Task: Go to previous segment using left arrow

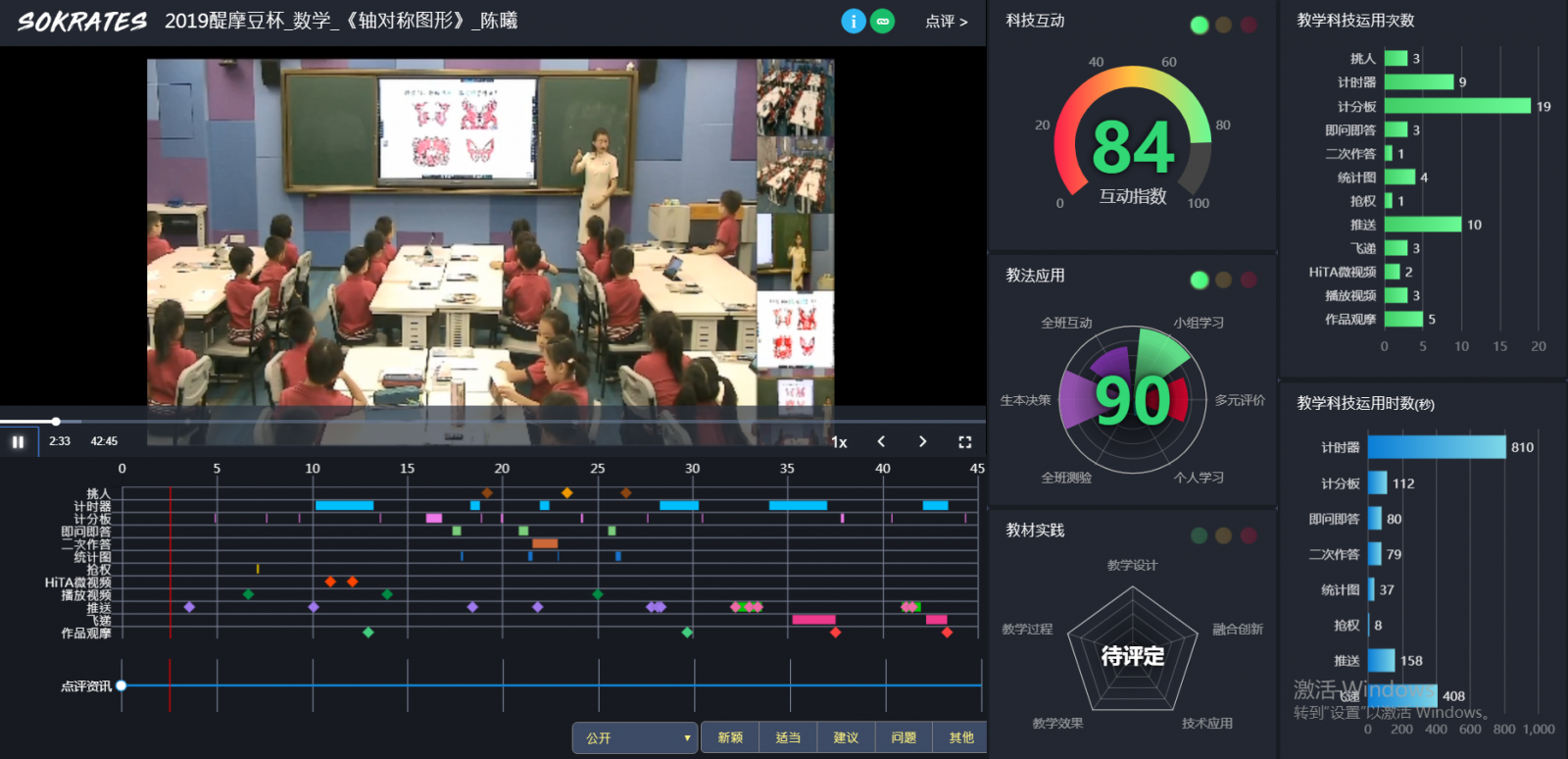Action: click(881, 442)
